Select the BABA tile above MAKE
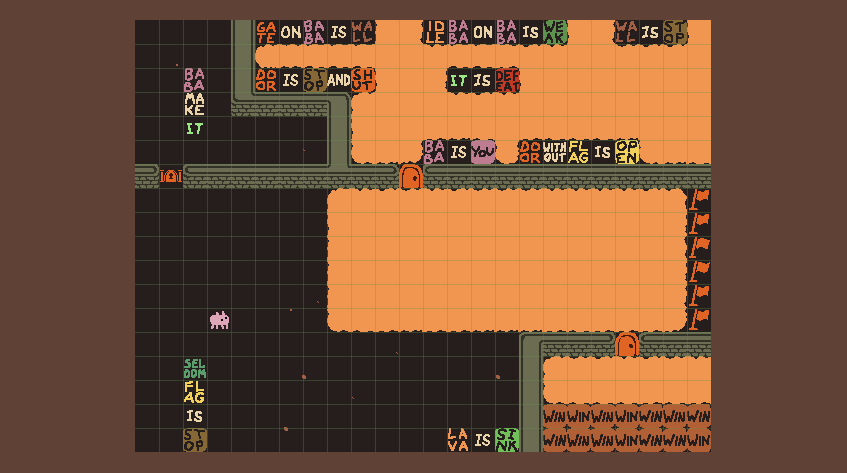 click(194, 79)
